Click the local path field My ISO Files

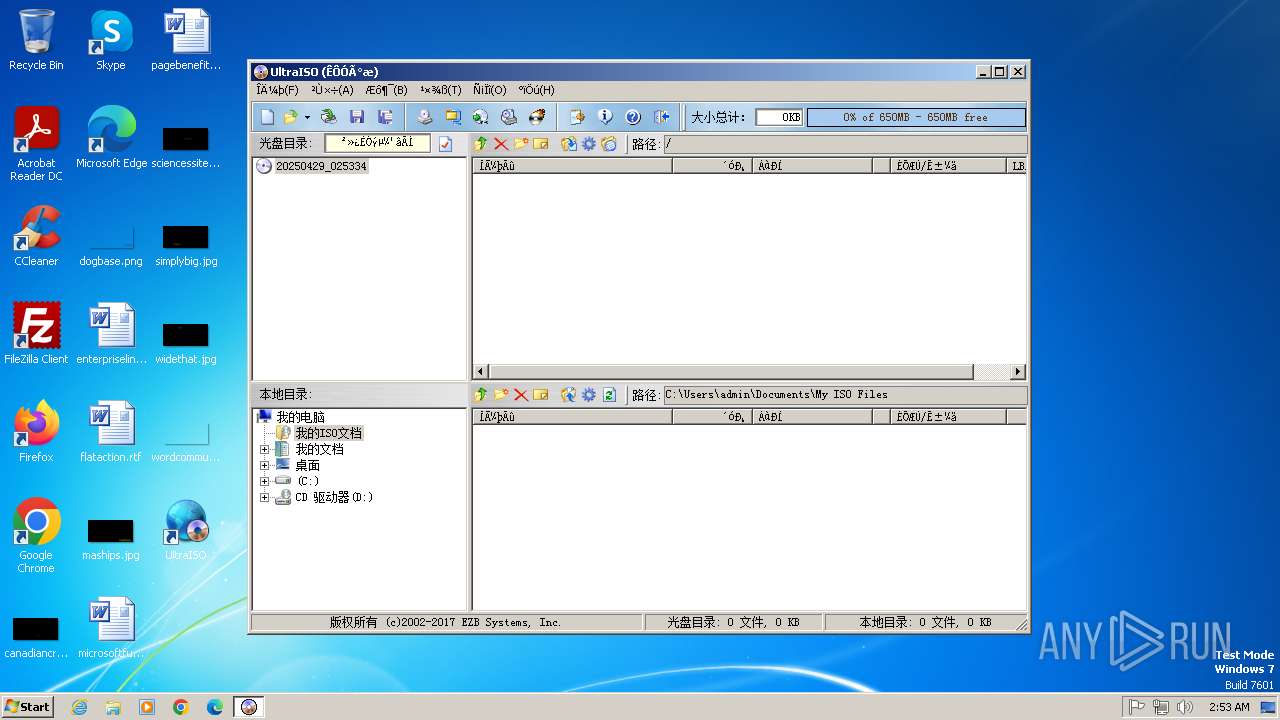pyautogui.click(x=845, y=395)
